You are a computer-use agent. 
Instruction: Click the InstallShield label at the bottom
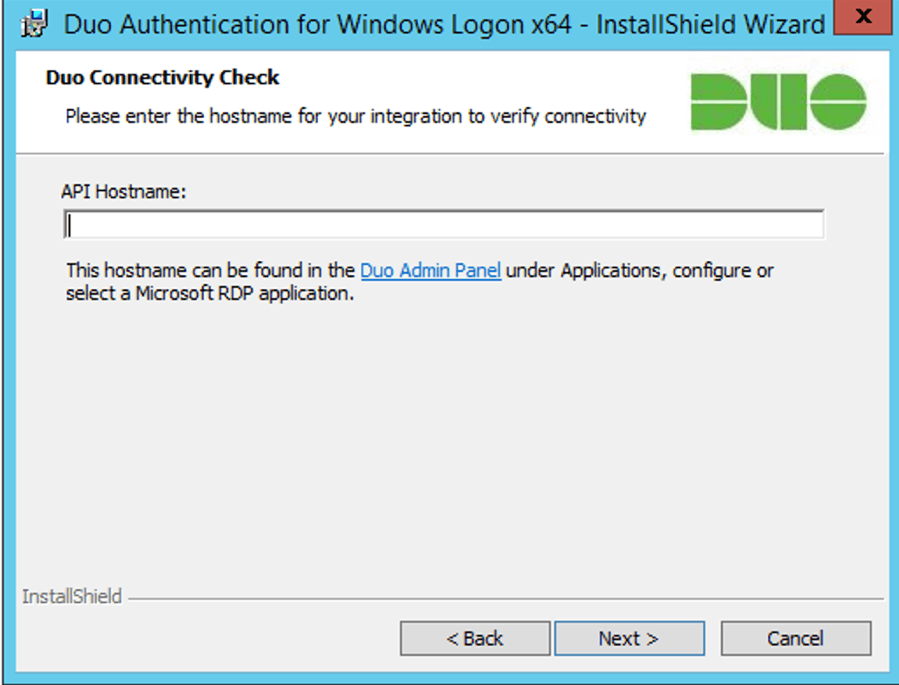[72, 596]
